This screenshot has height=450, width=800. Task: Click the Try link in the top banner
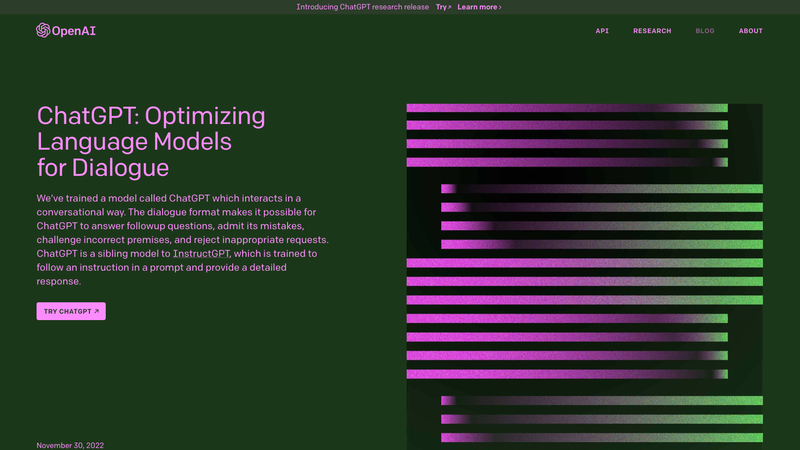(443, 7)
